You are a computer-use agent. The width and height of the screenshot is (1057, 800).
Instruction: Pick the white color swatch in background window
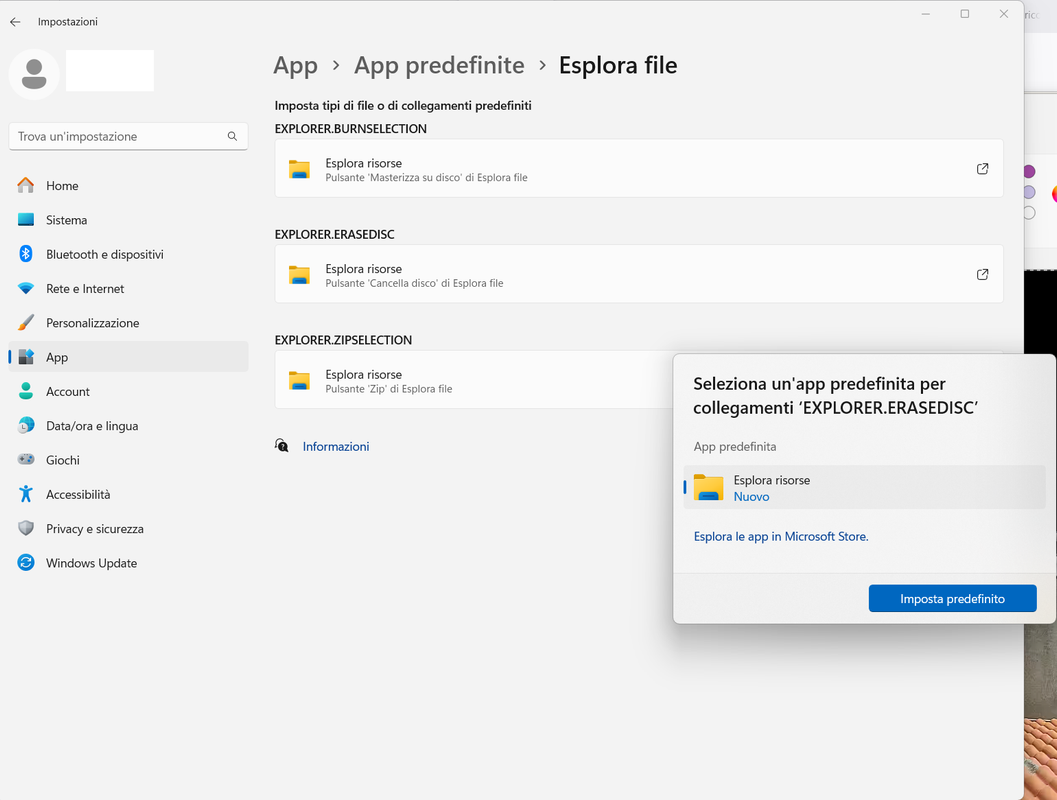1029,213
